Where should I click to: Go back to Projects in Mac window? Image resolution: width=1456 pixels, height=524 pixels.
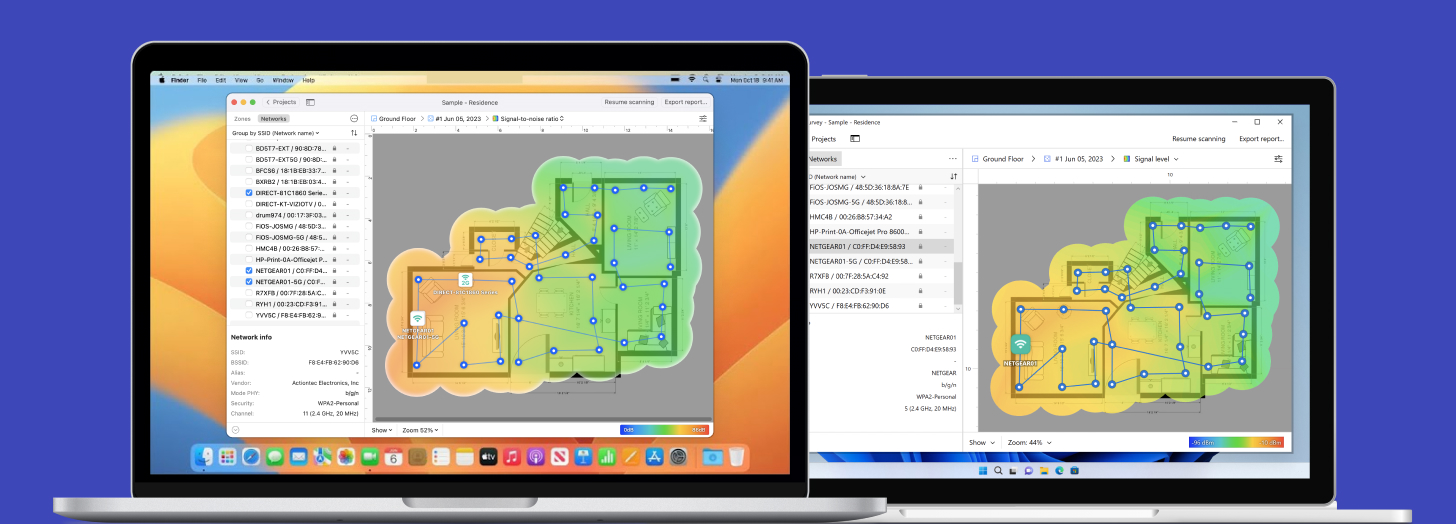click(x=281, y=102)
